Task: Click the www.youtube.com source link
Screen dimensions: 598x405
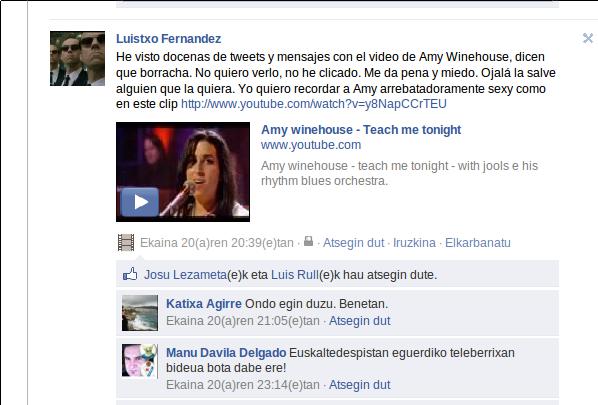Action: (x=311, y=145)
